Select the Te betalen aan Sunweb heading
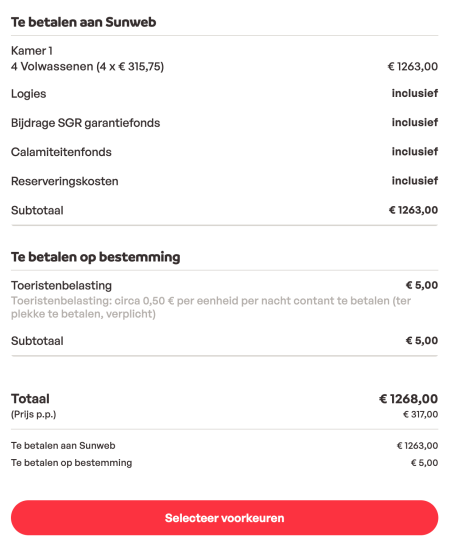This screenshot has height=544, width=450. pyautogui.click(x=83, y=22)
